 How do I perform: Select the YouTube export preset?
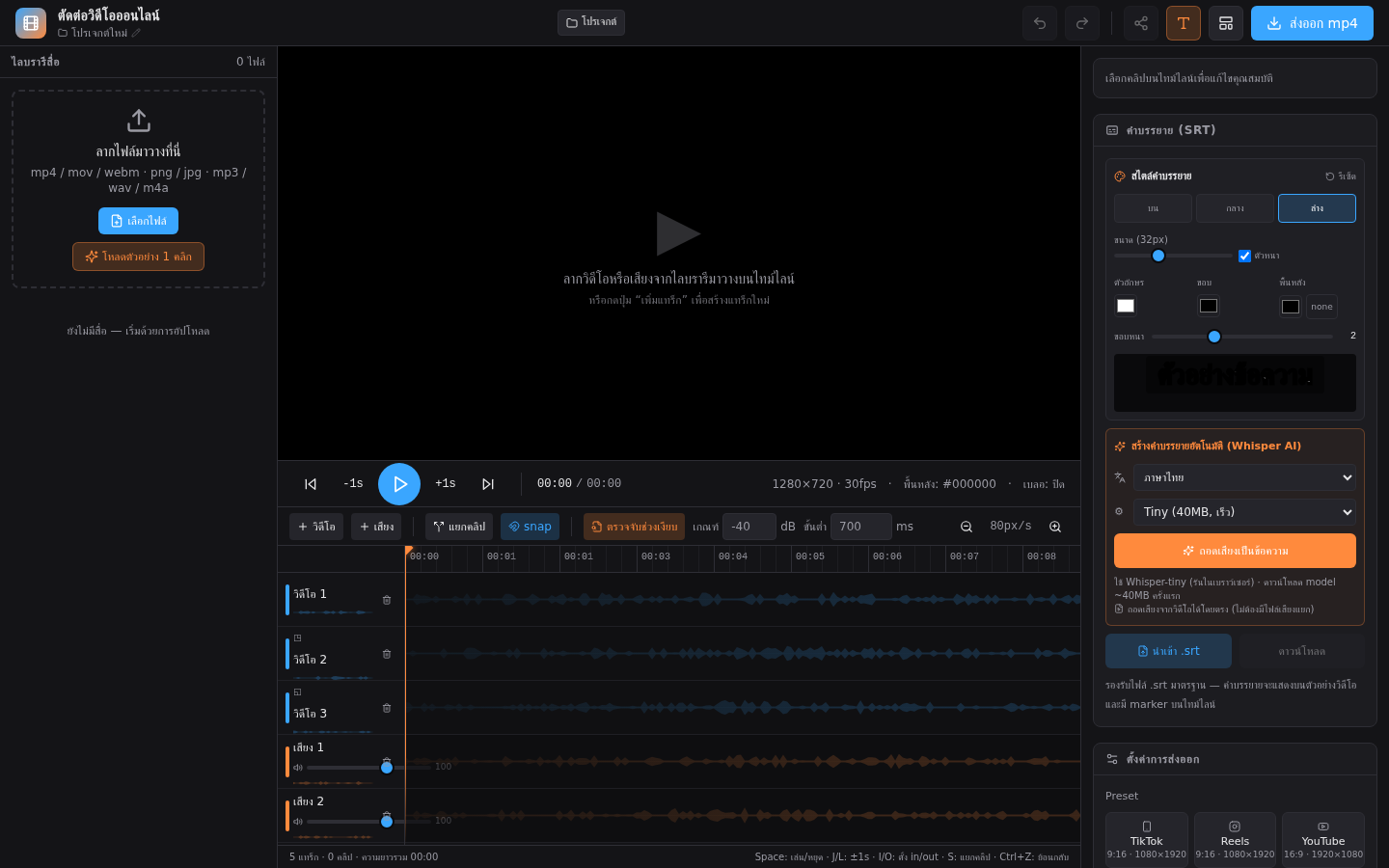click(x=1323, y=840)
